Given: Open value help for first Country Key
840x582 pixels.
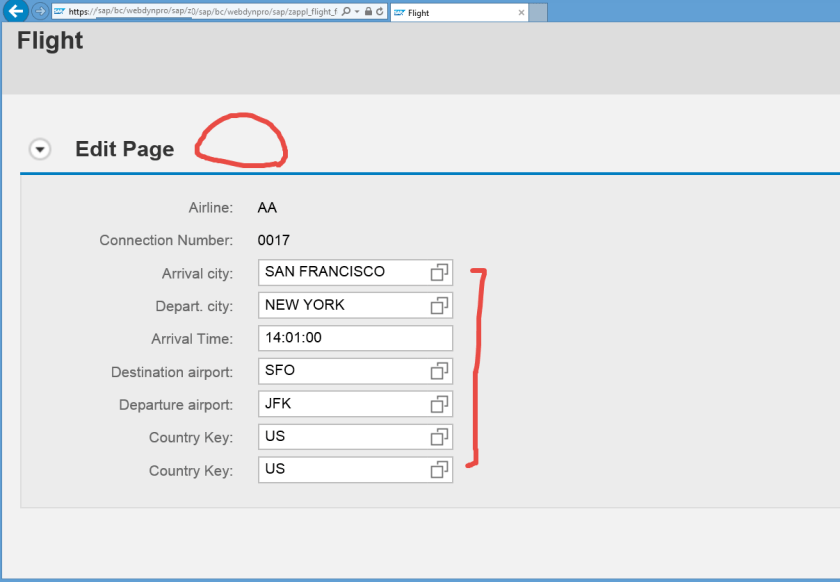Looking at the screenshot, I should [439, 437].
